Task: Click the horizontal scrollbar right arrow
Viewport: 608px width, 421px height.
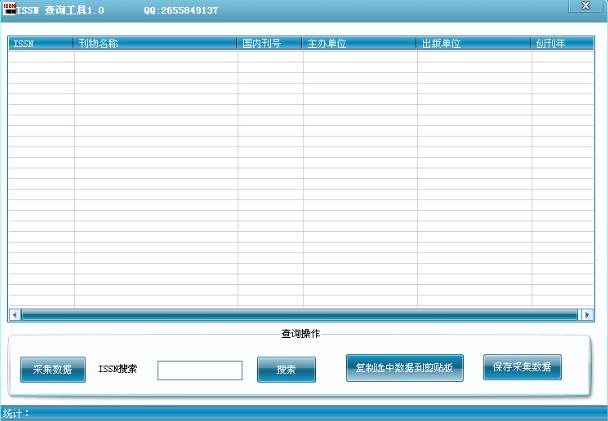Action: click(587, 315)
